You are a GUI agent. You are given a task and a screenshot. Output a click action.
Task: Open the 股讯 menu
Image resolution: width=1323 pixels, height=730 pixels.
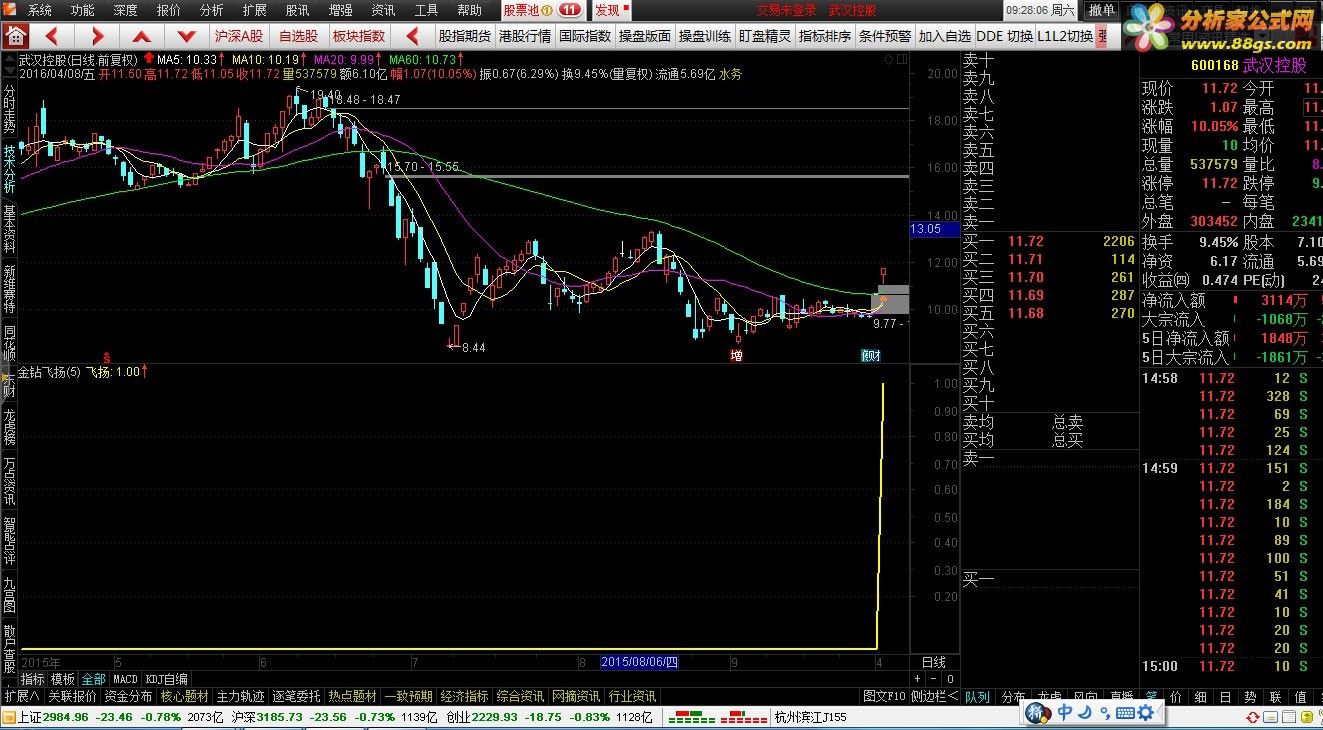coord(298,10)
